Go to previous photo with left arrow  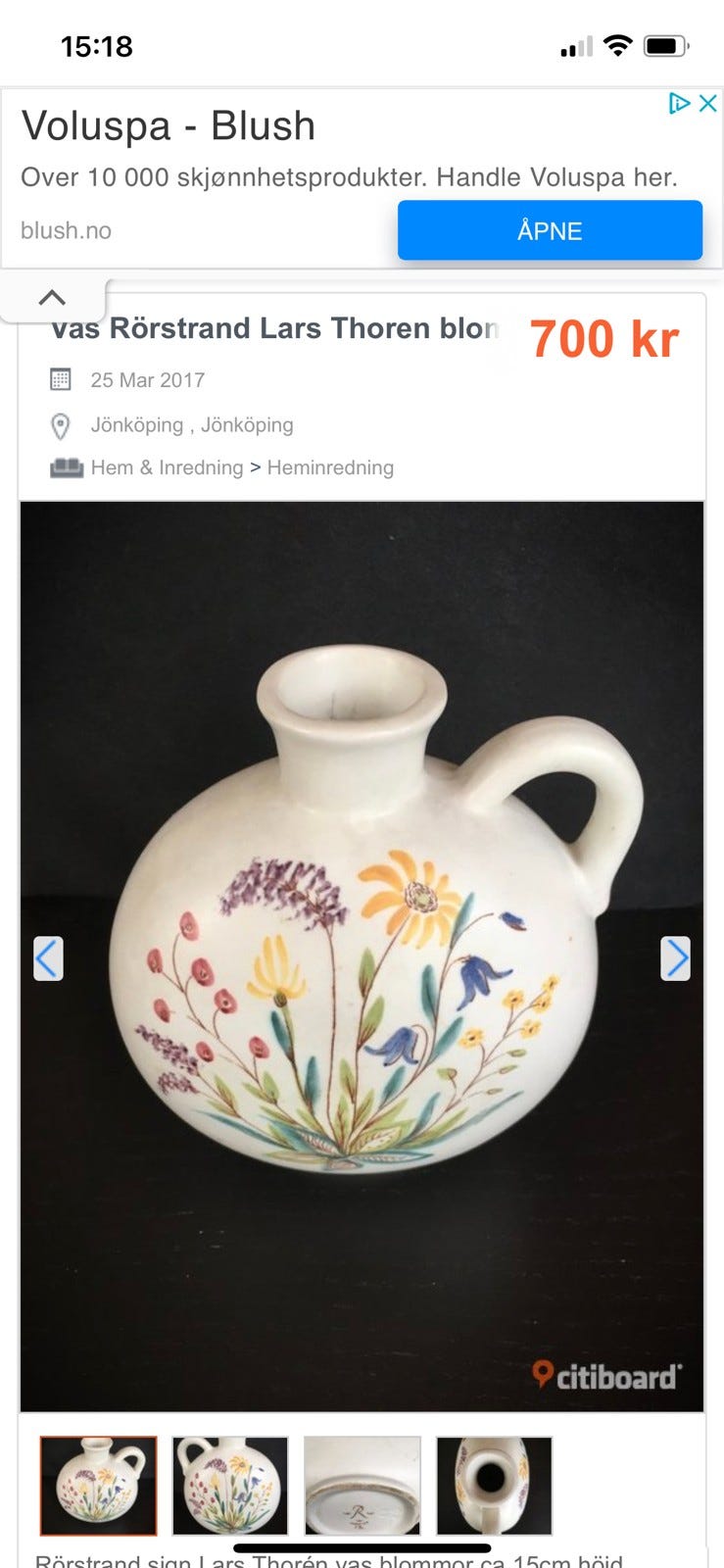point(49,958)
